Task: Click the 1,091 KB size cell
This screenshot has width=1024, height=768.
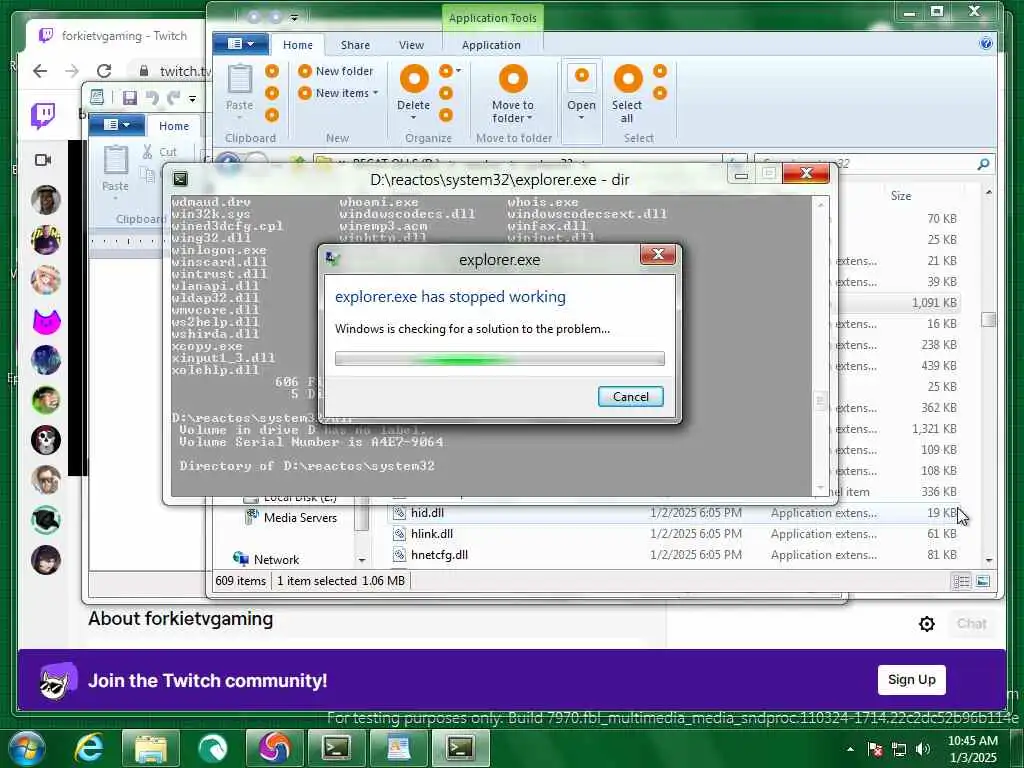Action: [x=934, y=302]
